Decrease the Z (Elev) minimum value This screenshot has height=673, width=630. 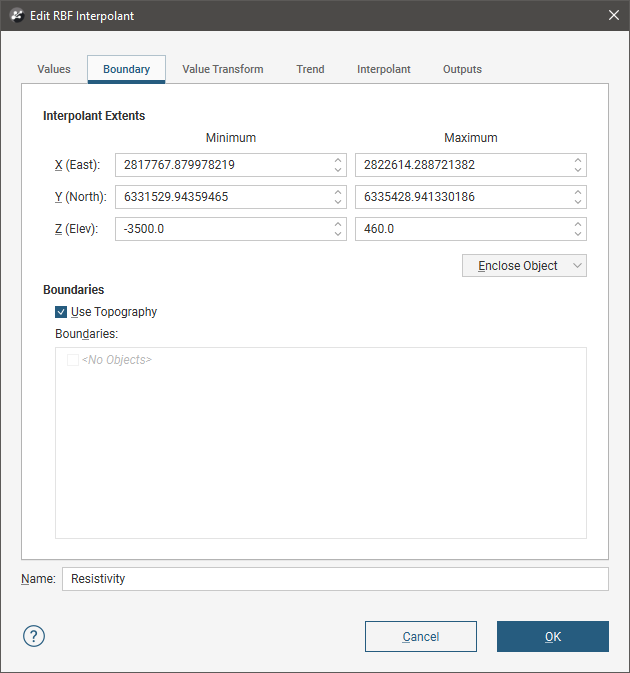[x=338, y=234]
